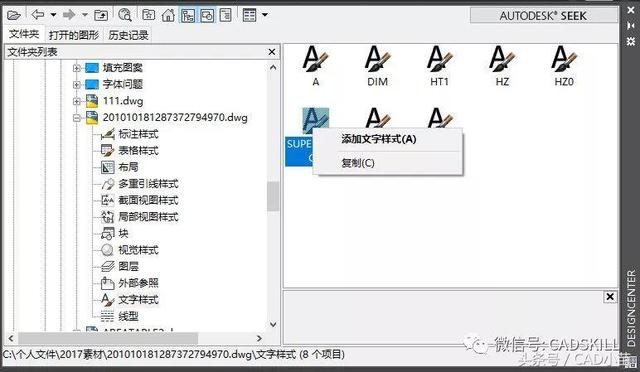640x372 pixels.
Task: Click the tree horizontal scrollbar thumb
Action: tap(108, 339)
